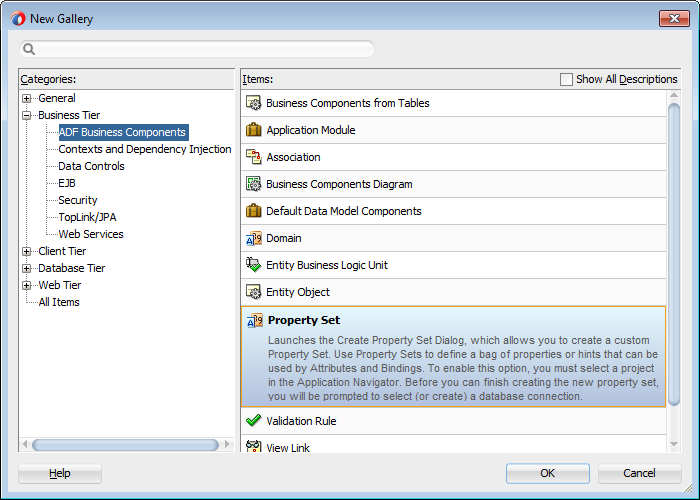Select Validation Rule item text
This screenshot has width=700, height=500.
[x=301, y=421]
